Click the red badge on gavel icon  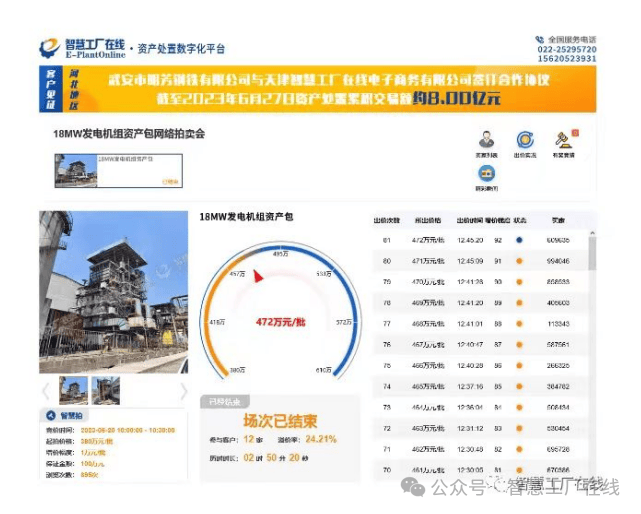(x=575, y=133)
